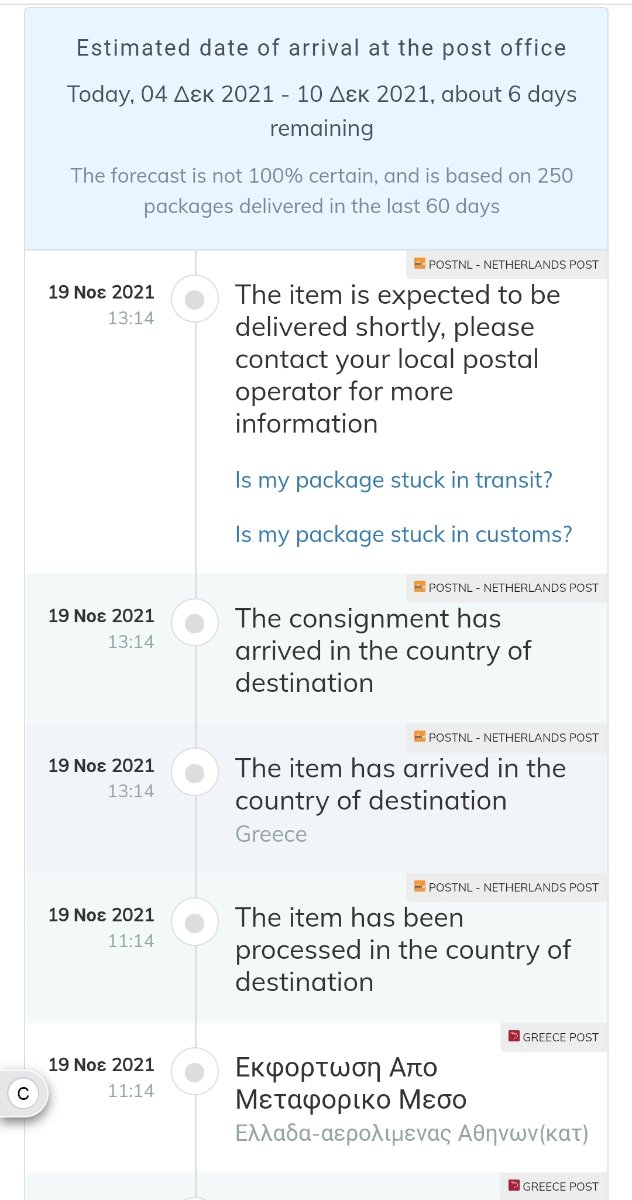This screenshot has height=1200, width=632.
Task: Click PostNL carrier icon on first event
Action: point(420,264)
